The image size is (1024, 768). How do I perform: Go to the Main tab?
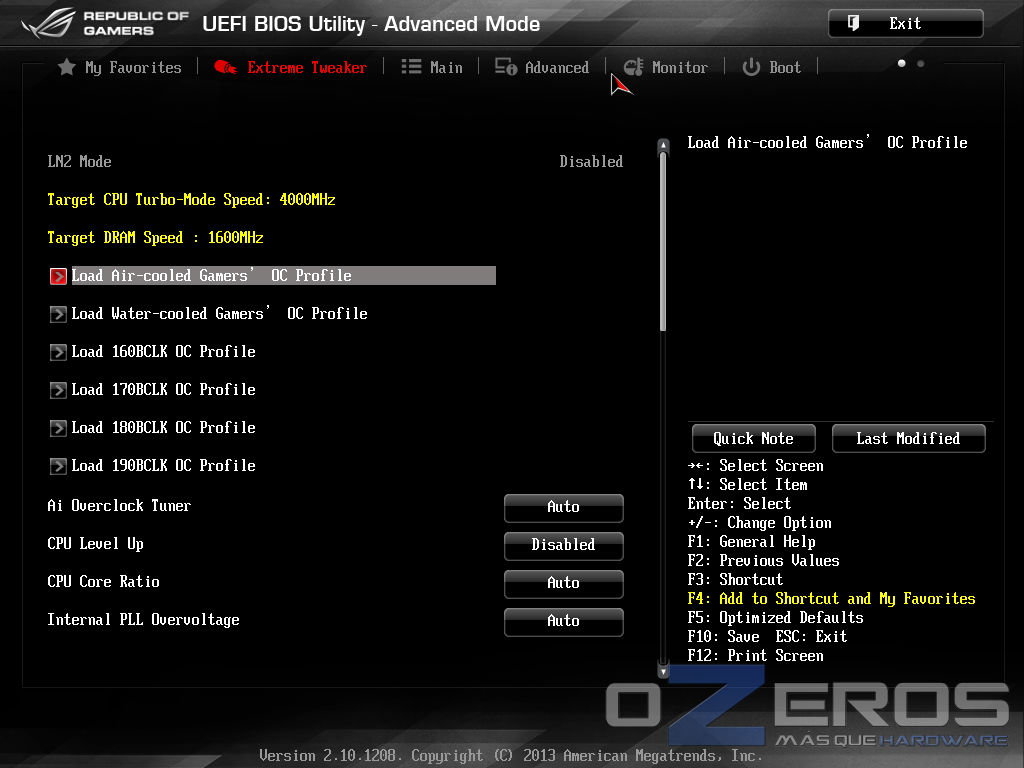tap(432, 67)
